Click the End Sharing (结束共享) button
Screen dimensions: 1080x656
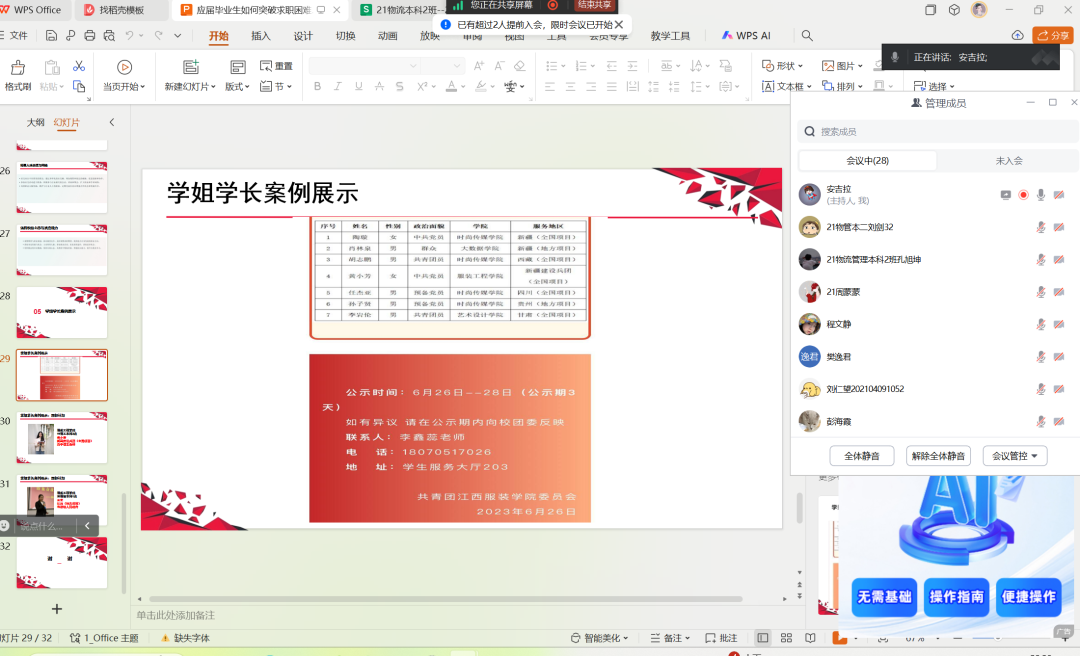pyautogui.click(x=594, y=5)
